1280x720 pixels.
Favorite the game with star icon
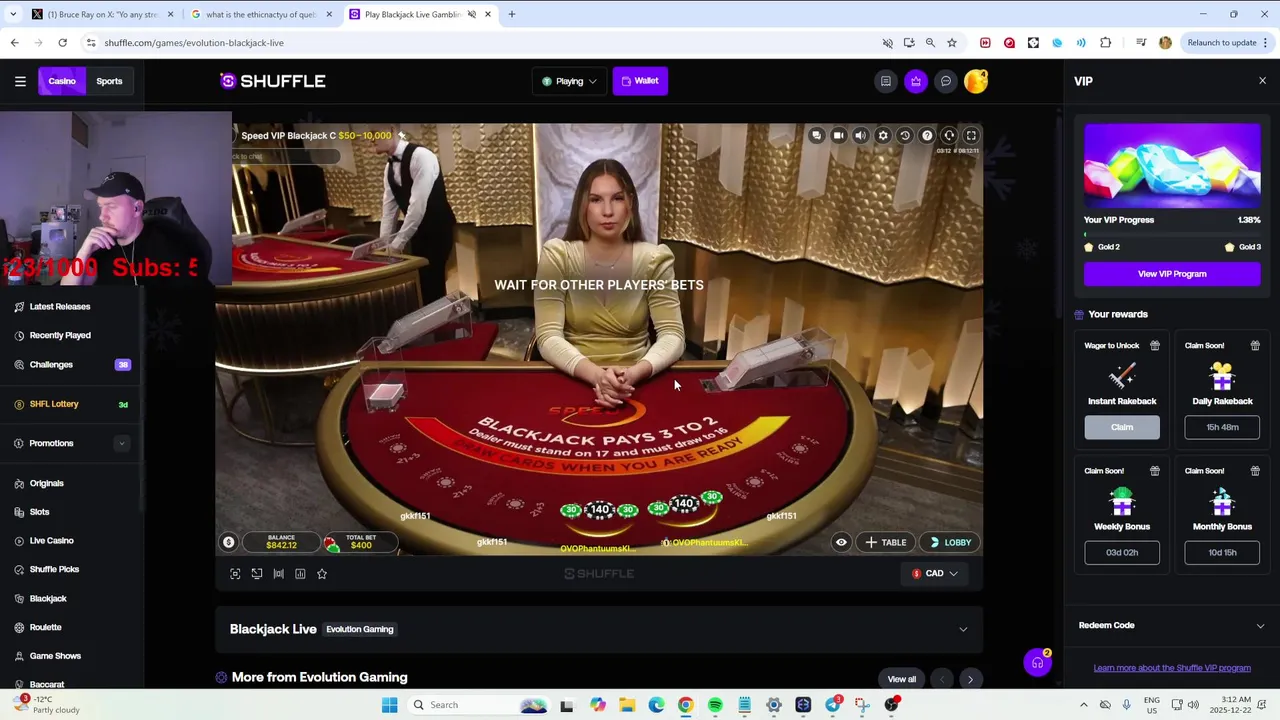pyautogui.click(x=322, y=574)
